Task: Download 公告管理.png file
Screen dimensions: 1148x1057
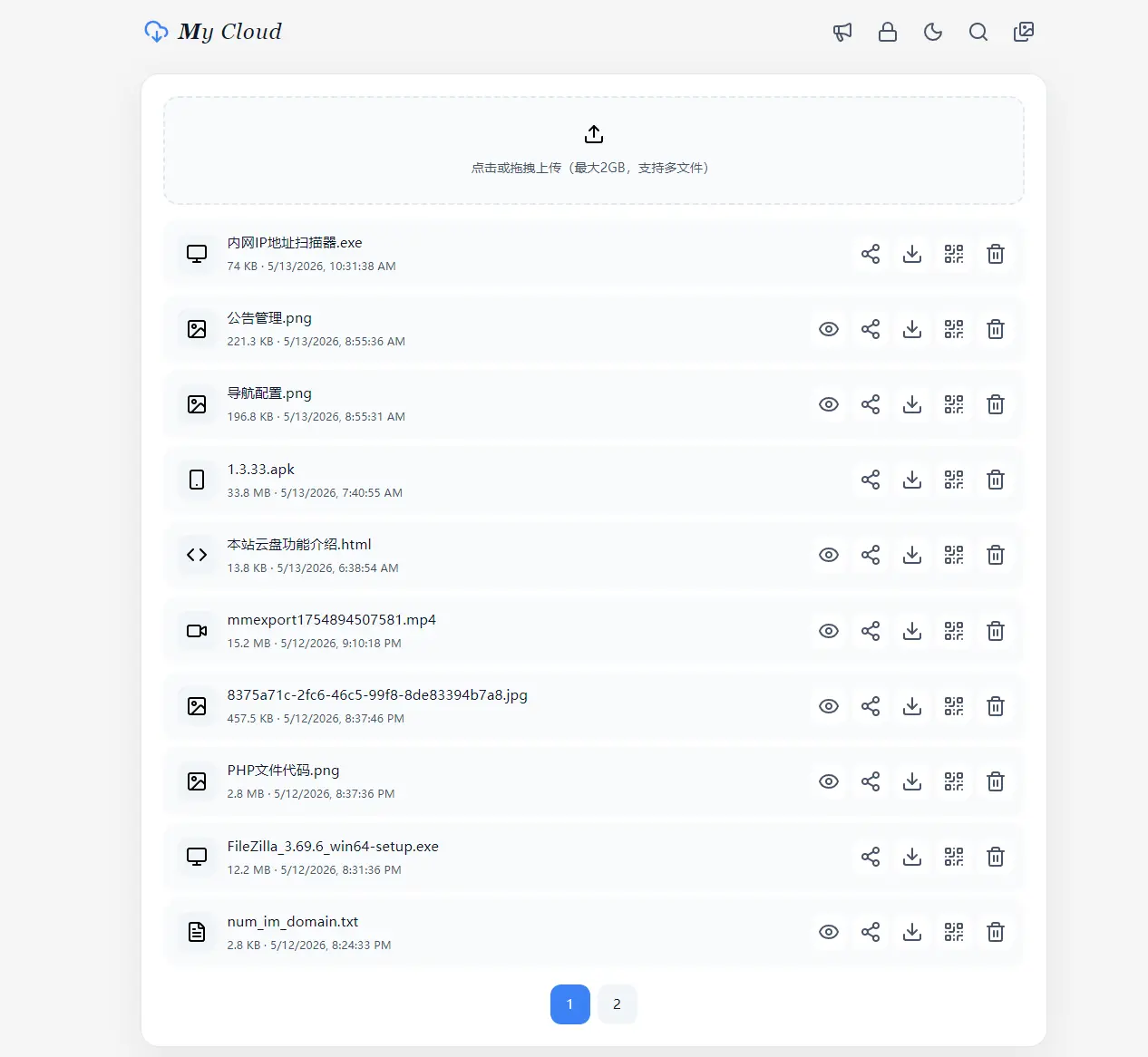Action: [912, 329]
